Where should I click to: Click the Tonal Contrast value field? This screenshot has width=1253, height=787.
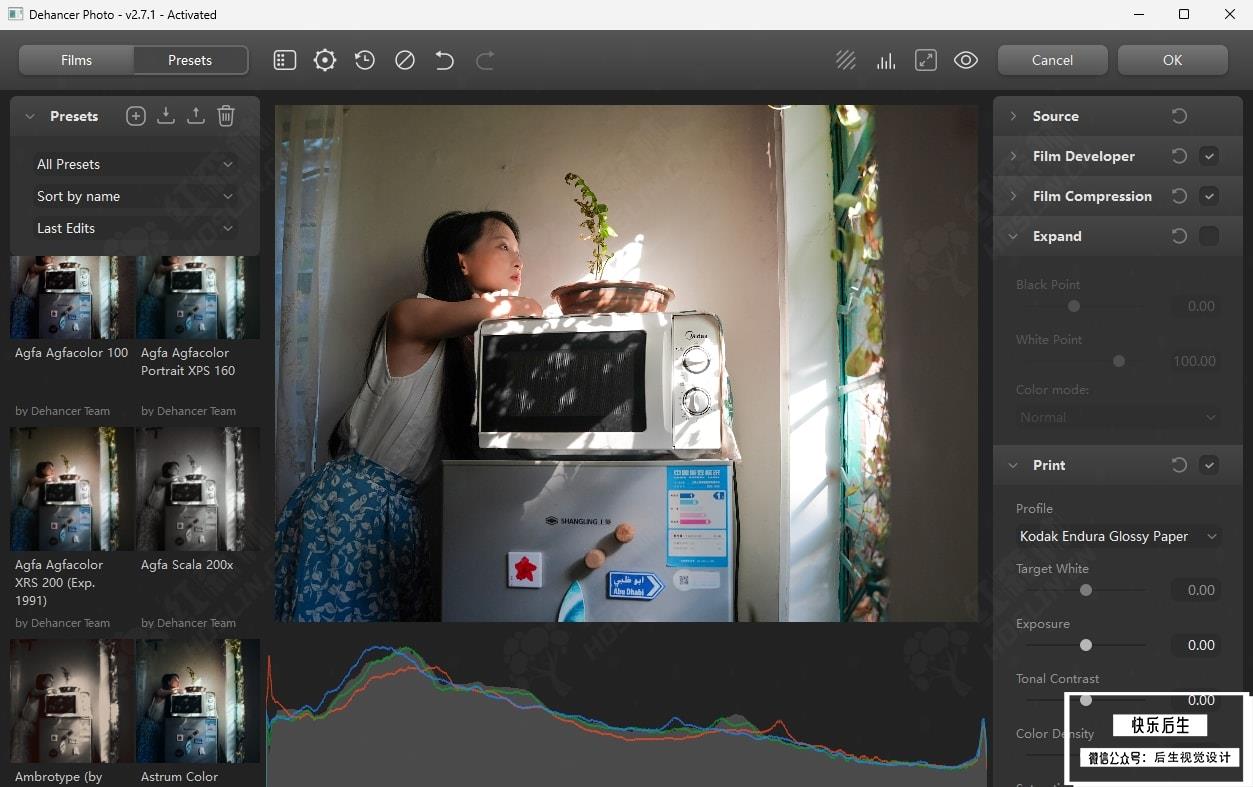click(1196, 700)
